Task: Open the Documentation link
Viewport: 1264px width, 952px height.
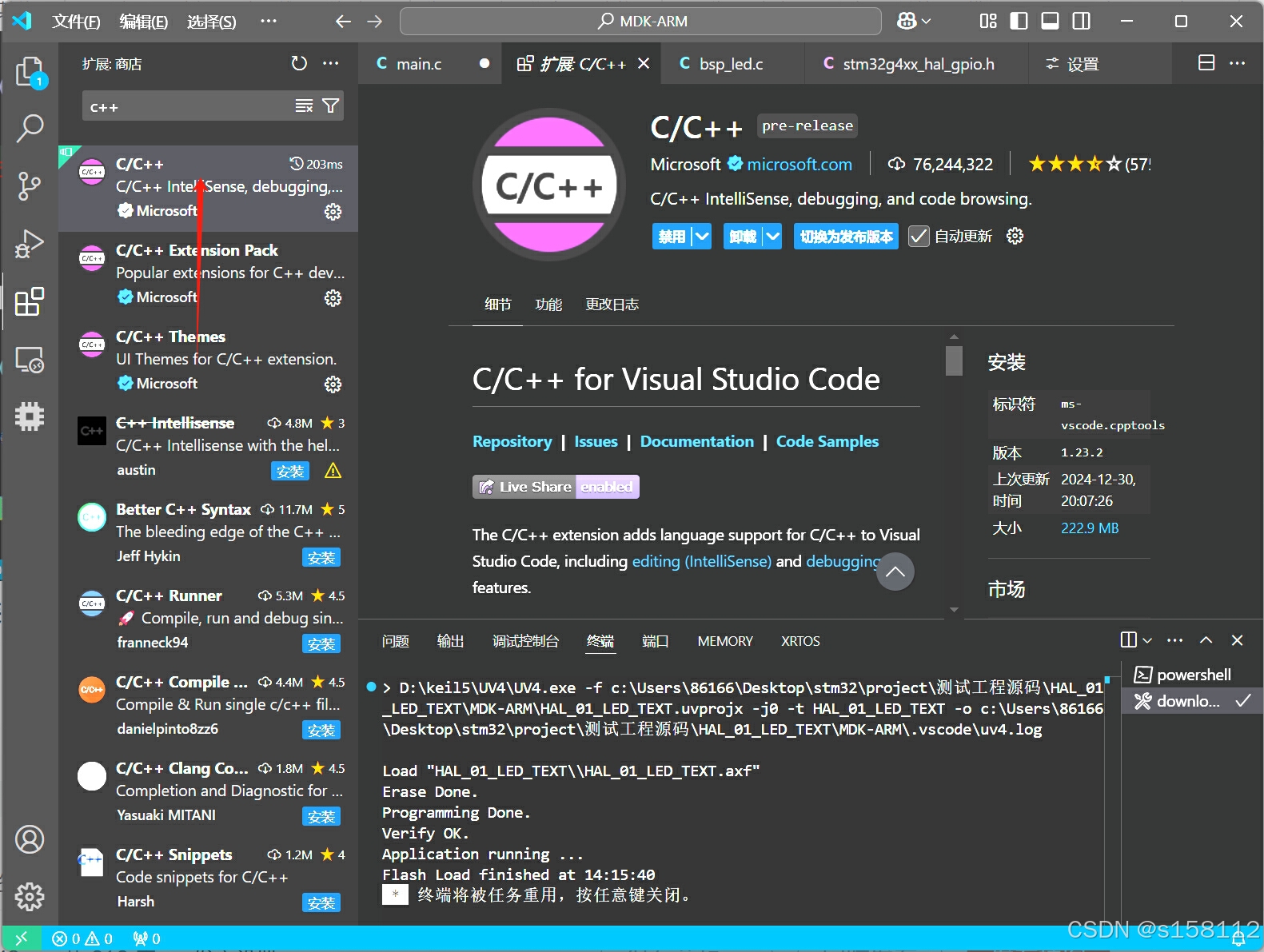Action: point(696,441)
